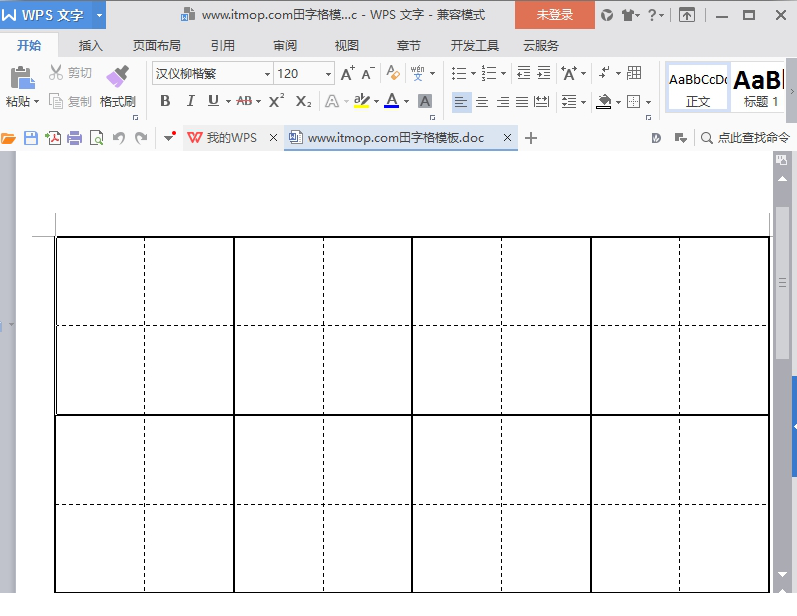Redo the last action
797x616 pixels.
(141, 138)
